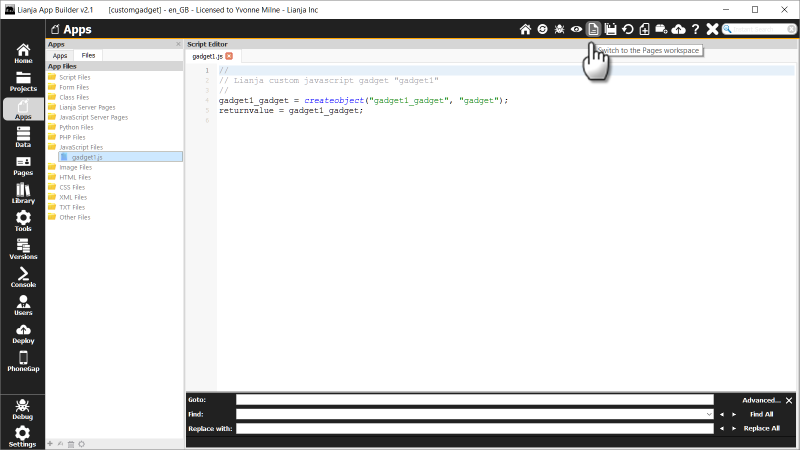
Task: Open the Deploy workspace
Action: [23, 334]
